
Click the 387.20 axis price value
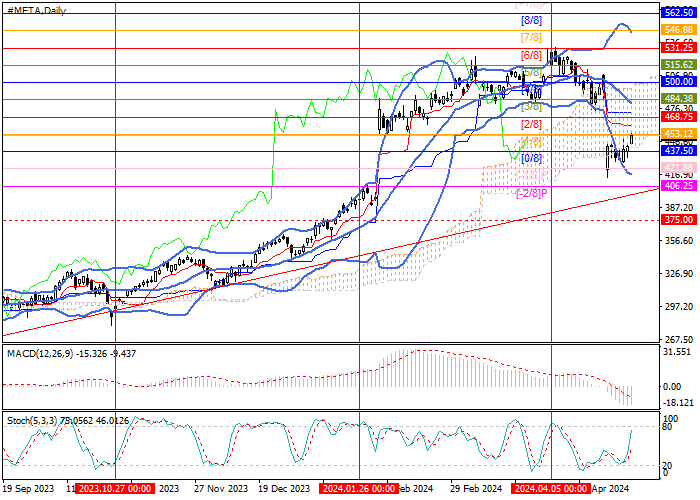coord(679,208)
